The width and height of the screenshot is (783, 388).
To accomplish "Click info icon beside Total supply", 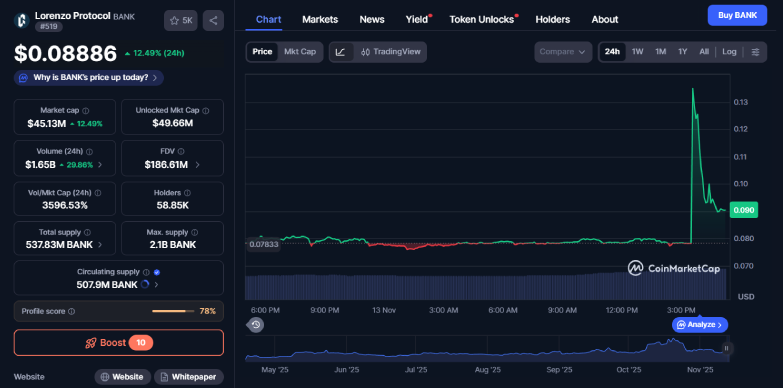I will point(87,232).
